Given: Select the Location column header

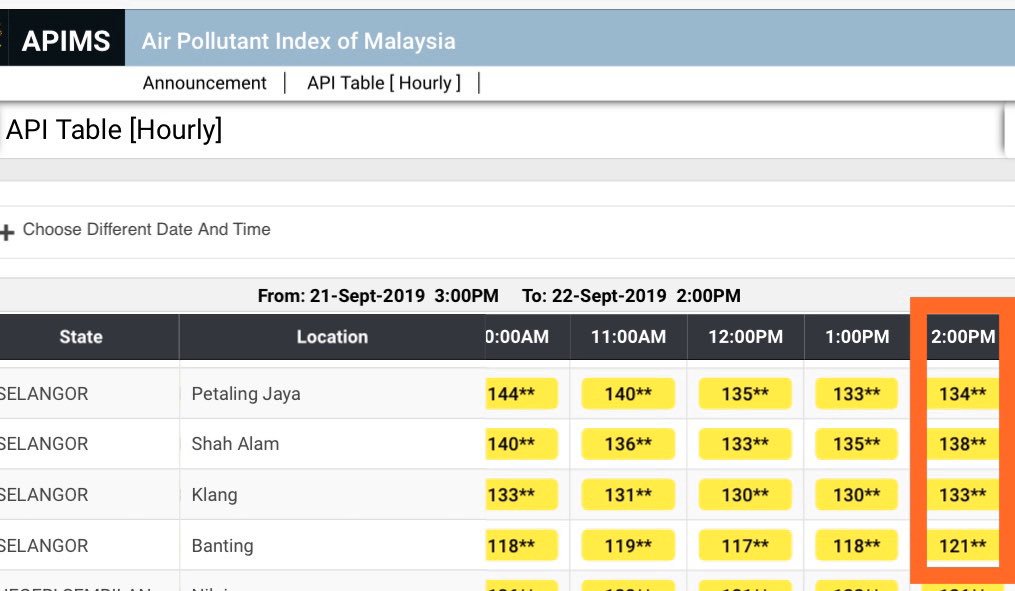Looking at the screenshot, I should point(332,337).
